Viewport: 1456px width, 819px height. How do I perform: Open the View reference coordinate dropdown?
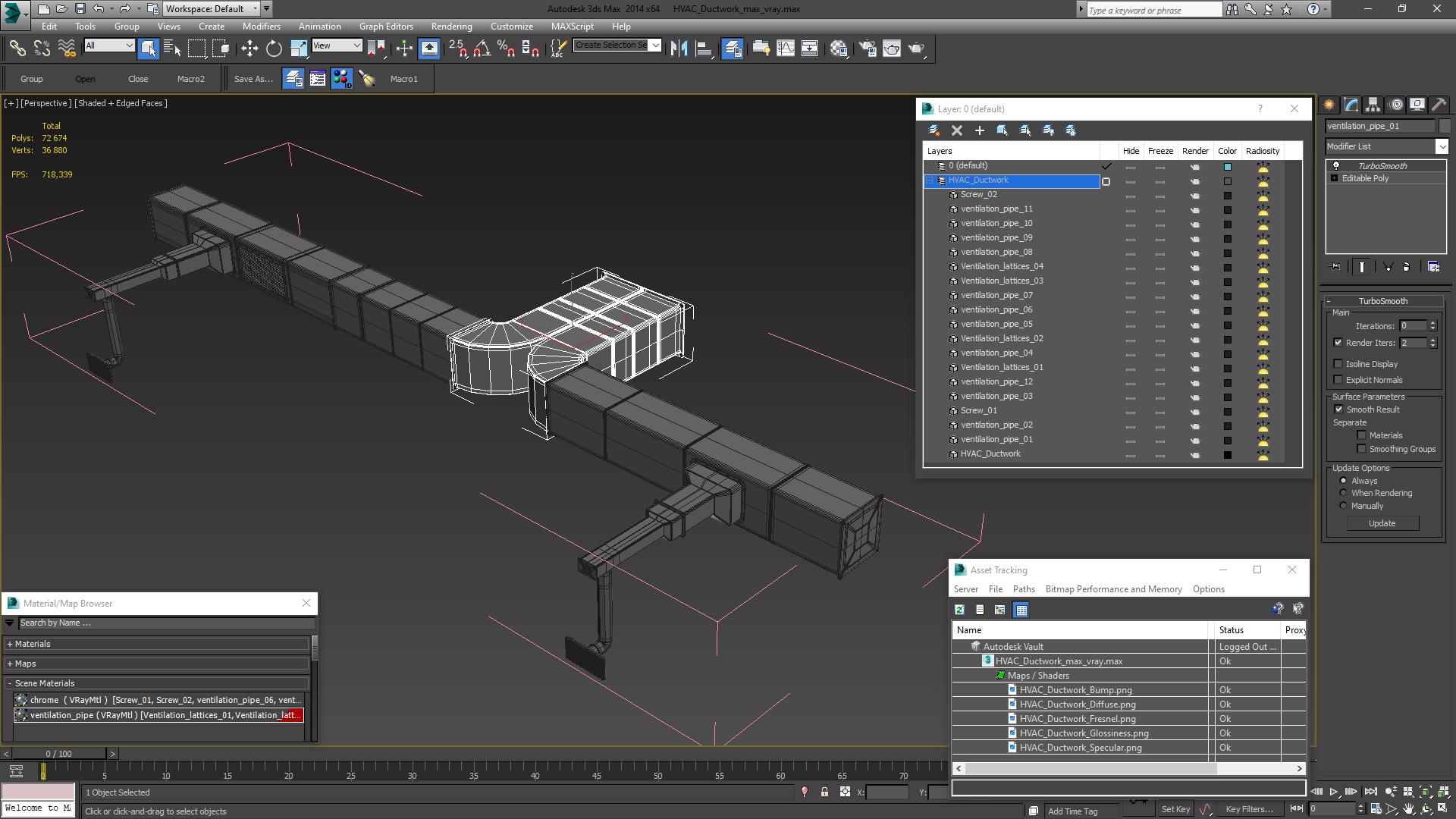tap(337, 45)
